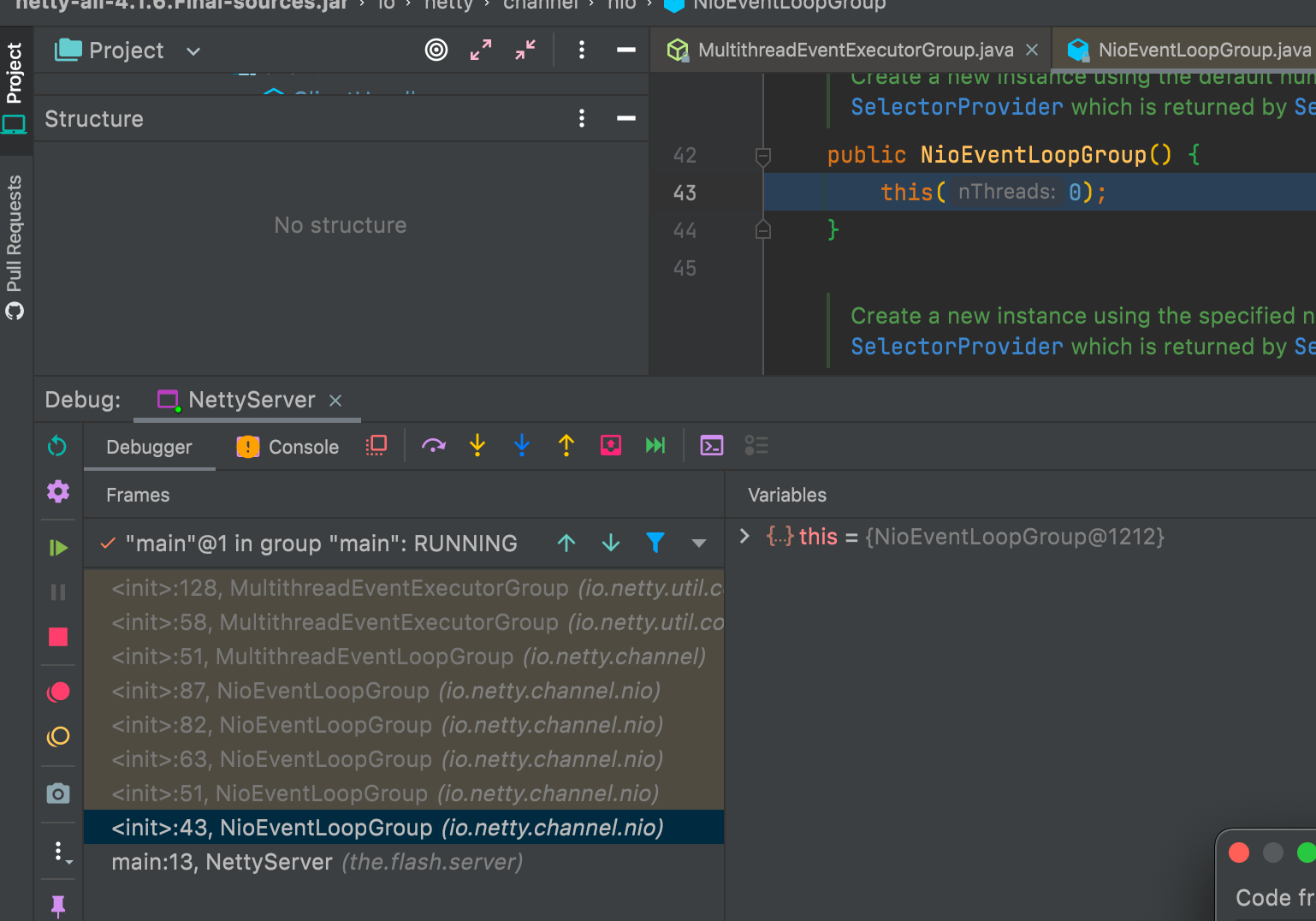The height and width of the screenshot is (921, 1316).
Task: Click the Drop Frame icon
Action: pyautogui.click(x=611, y=446)
